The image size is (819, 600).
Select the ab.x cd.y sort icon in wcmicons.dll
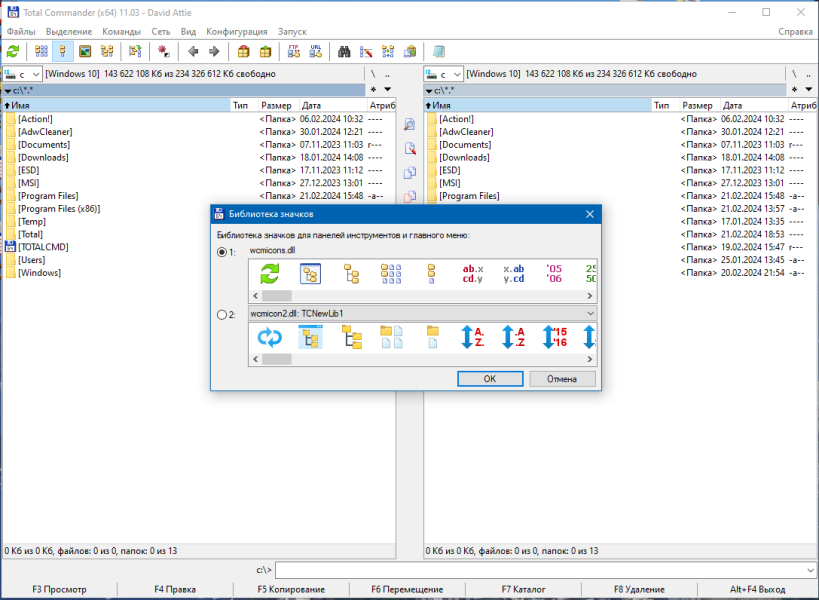(473, 274)
